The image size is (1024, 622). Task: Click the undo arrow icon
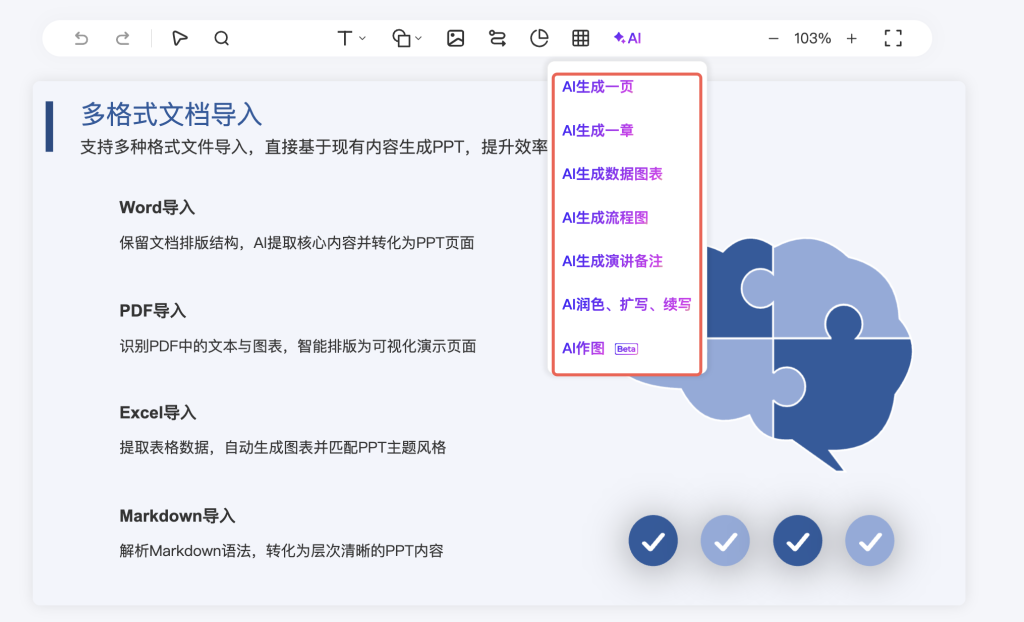(x=82, y=39)
